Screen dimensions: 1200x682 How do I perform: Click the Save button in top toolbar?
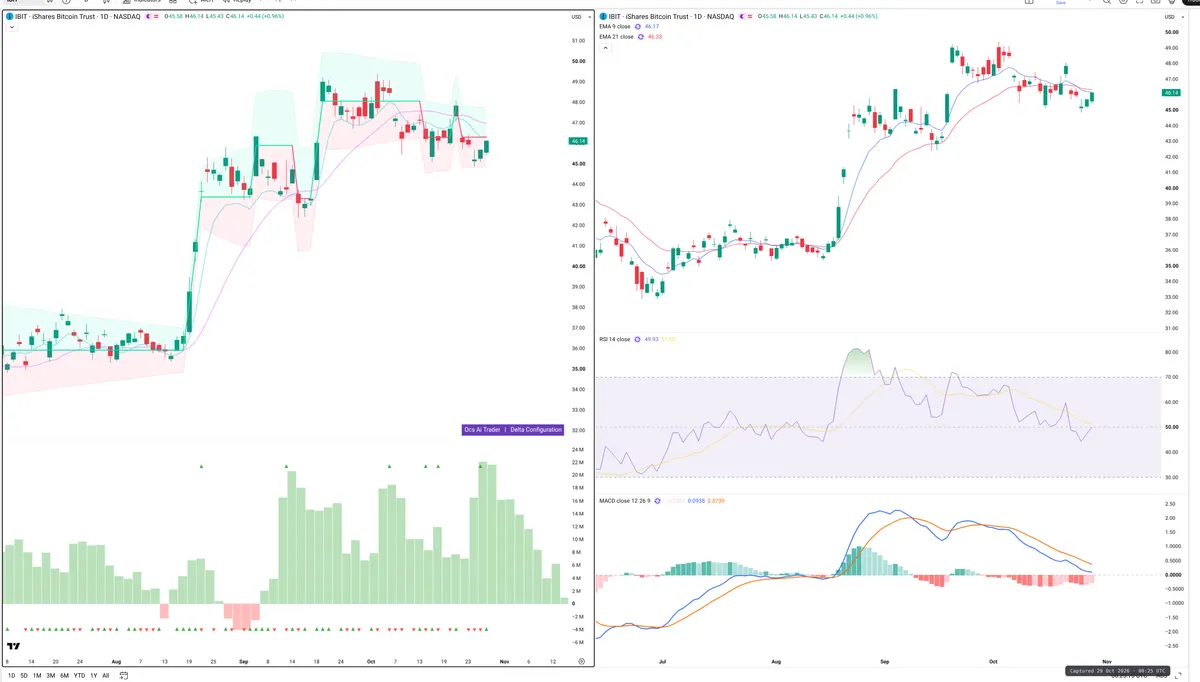click(x=1062, y=3)
